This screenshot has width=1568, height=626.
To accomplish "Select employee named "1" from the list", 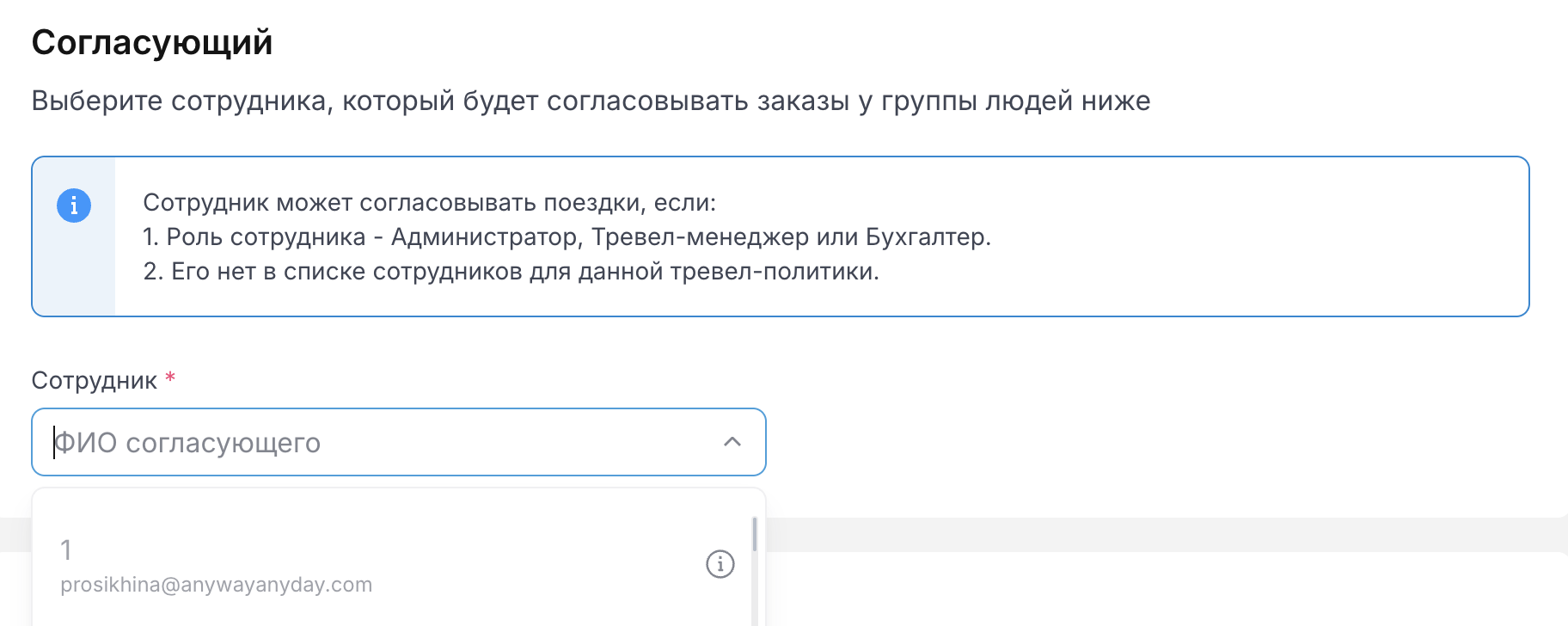I will 66,549.
